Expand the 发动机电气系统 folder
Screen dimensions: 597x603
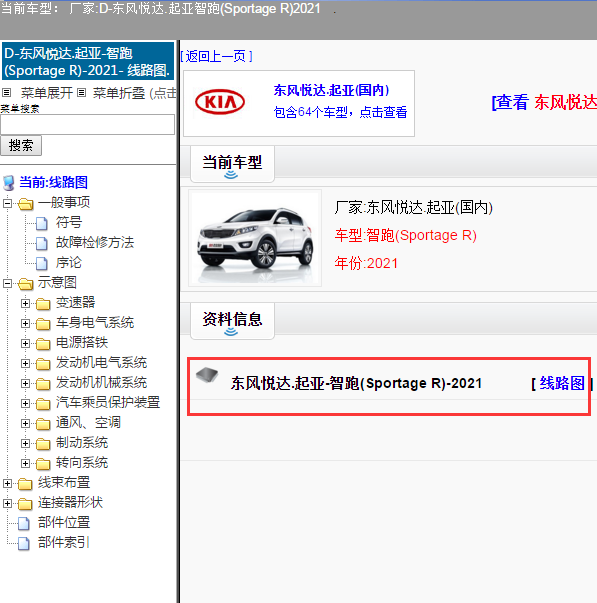[25, 363]
